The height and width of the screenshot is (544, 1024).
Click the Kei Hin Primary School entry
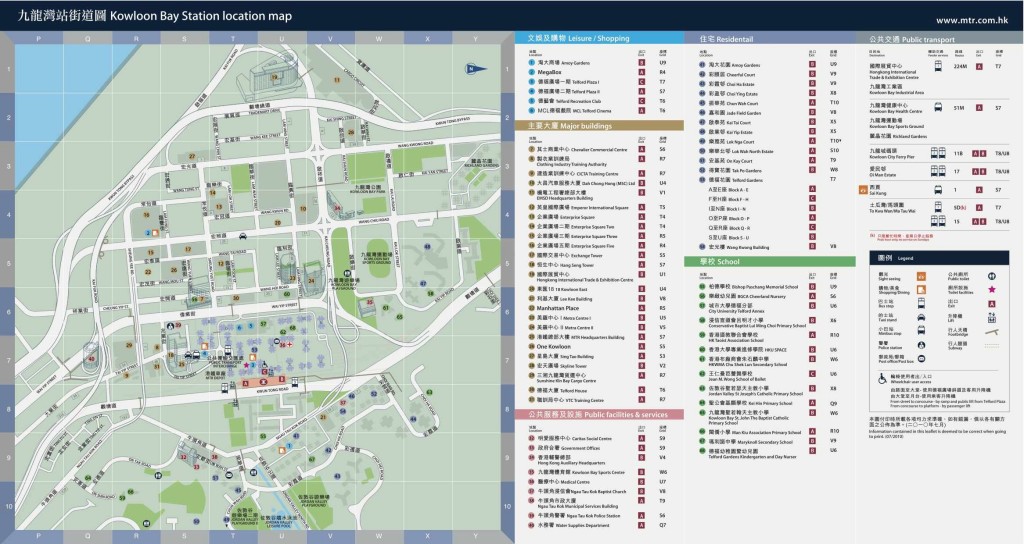click(750, 403)
